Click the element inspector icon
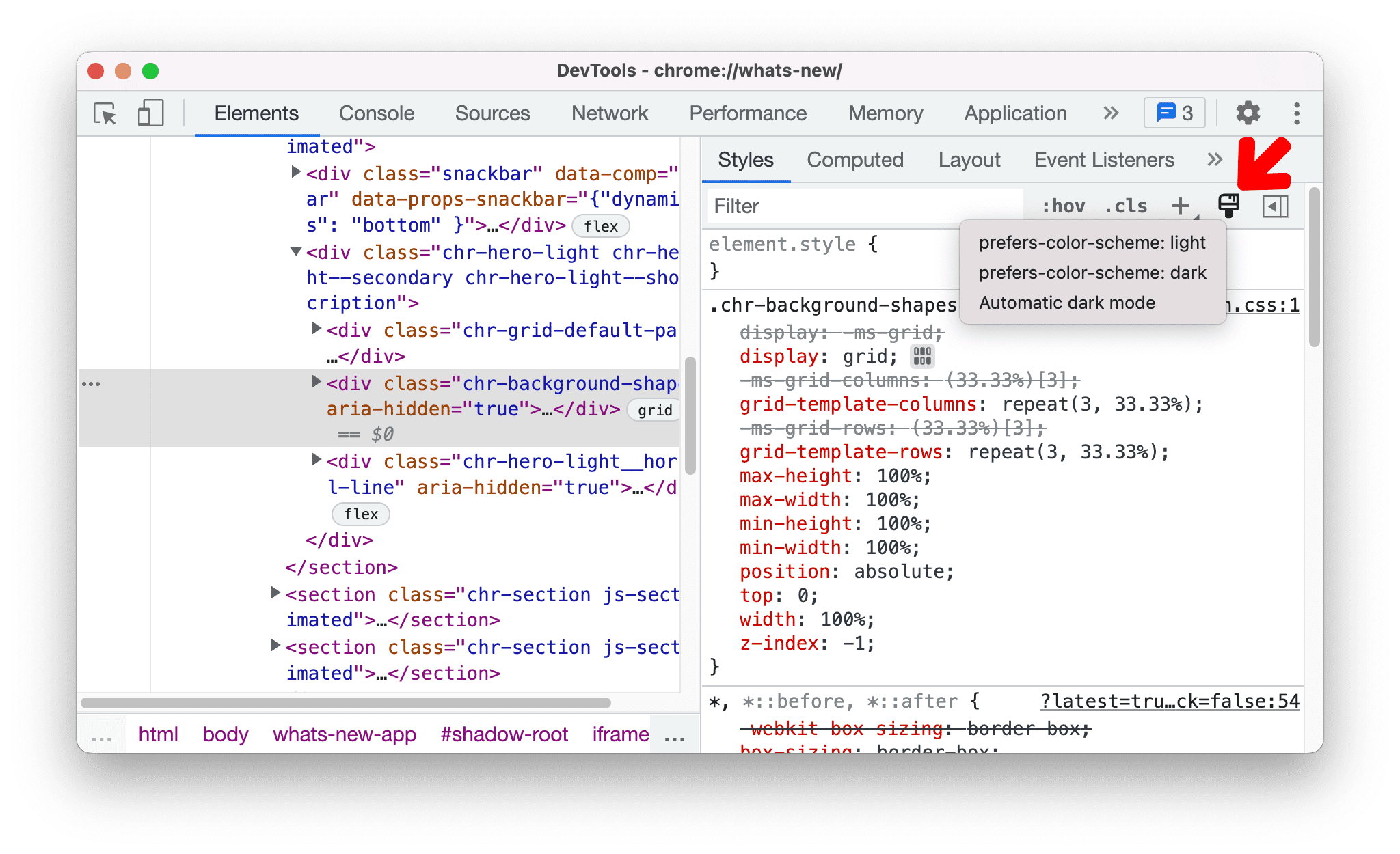Image resolution: width=1400 pixels, height=854 pixels. [103, 113]
